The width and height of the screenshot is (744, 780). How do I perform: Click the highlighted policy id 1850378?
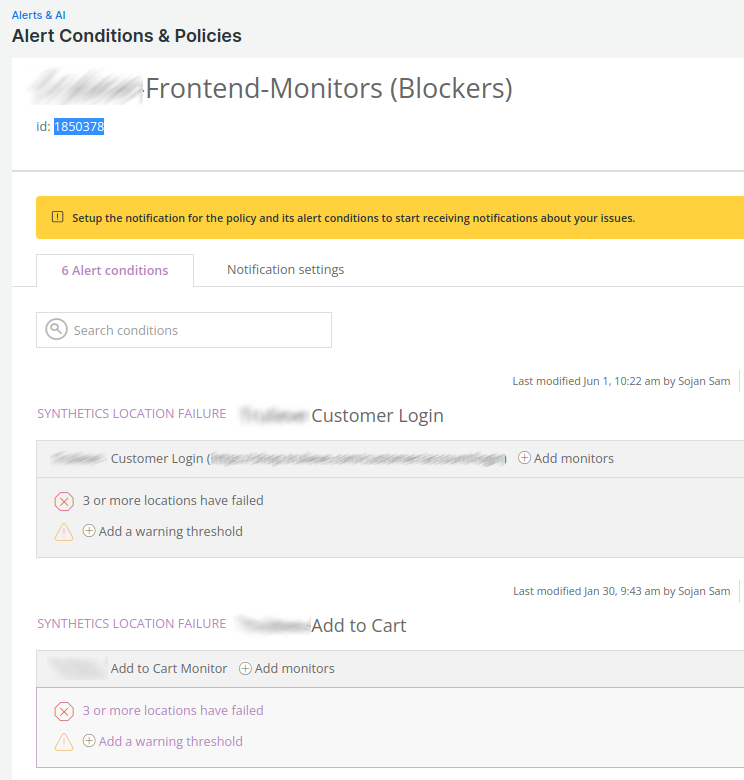pos(79,127)
